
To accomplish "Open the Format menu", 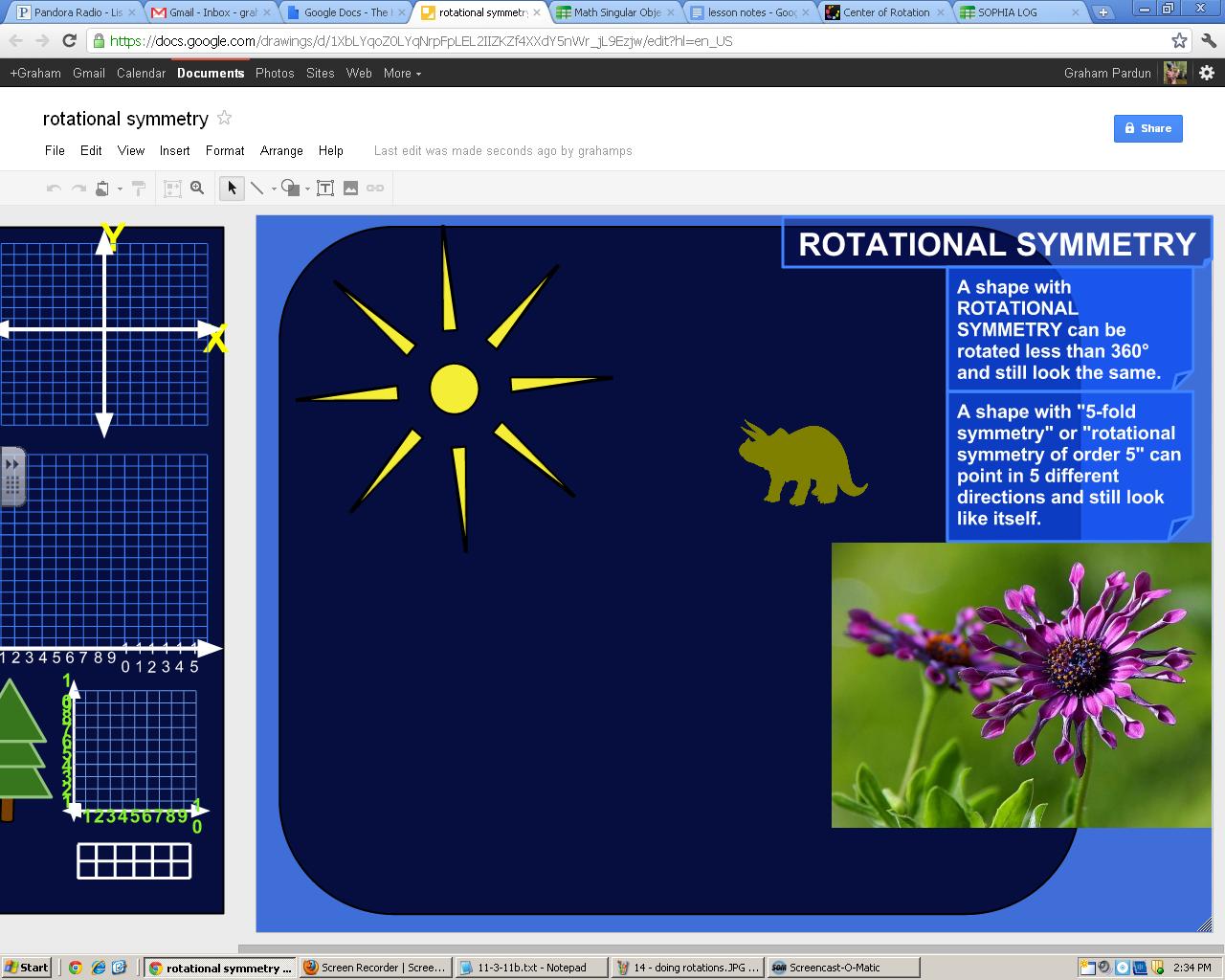I will (x=225, y=150).
